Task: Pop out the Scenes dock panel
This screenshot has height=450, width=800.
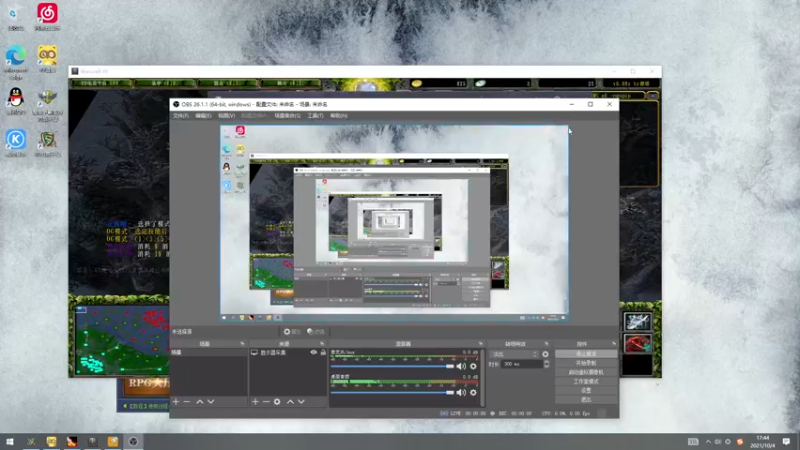Action: (242, 344)
